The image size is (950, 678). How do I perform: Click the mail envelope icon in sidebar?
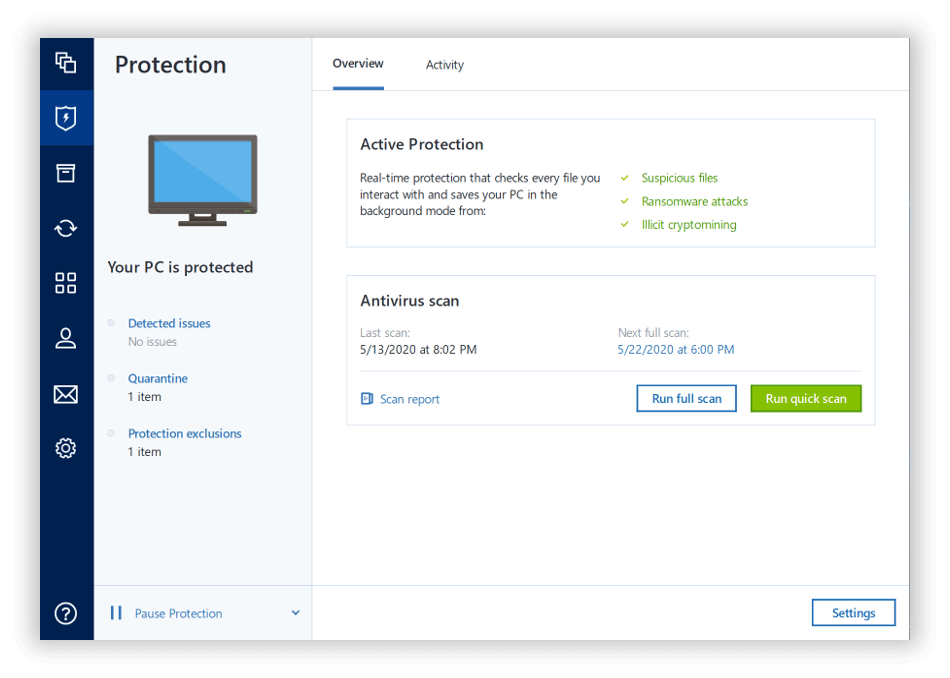click(66, 393)
